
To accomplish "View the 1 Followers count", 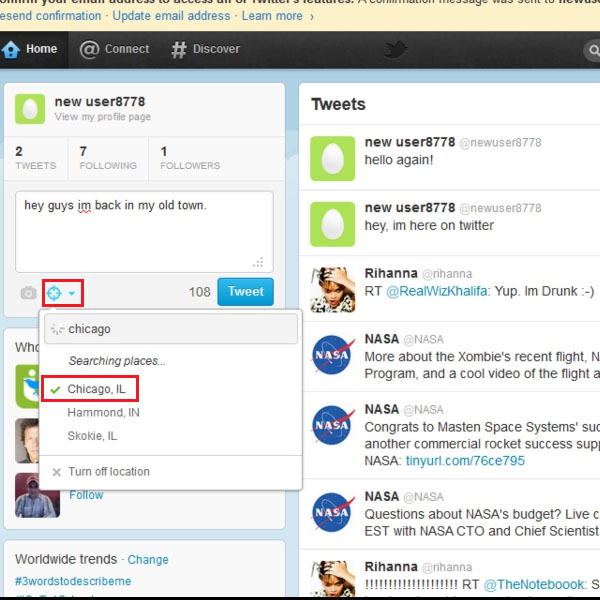I will pyautogui.click(x=190, y=158).
